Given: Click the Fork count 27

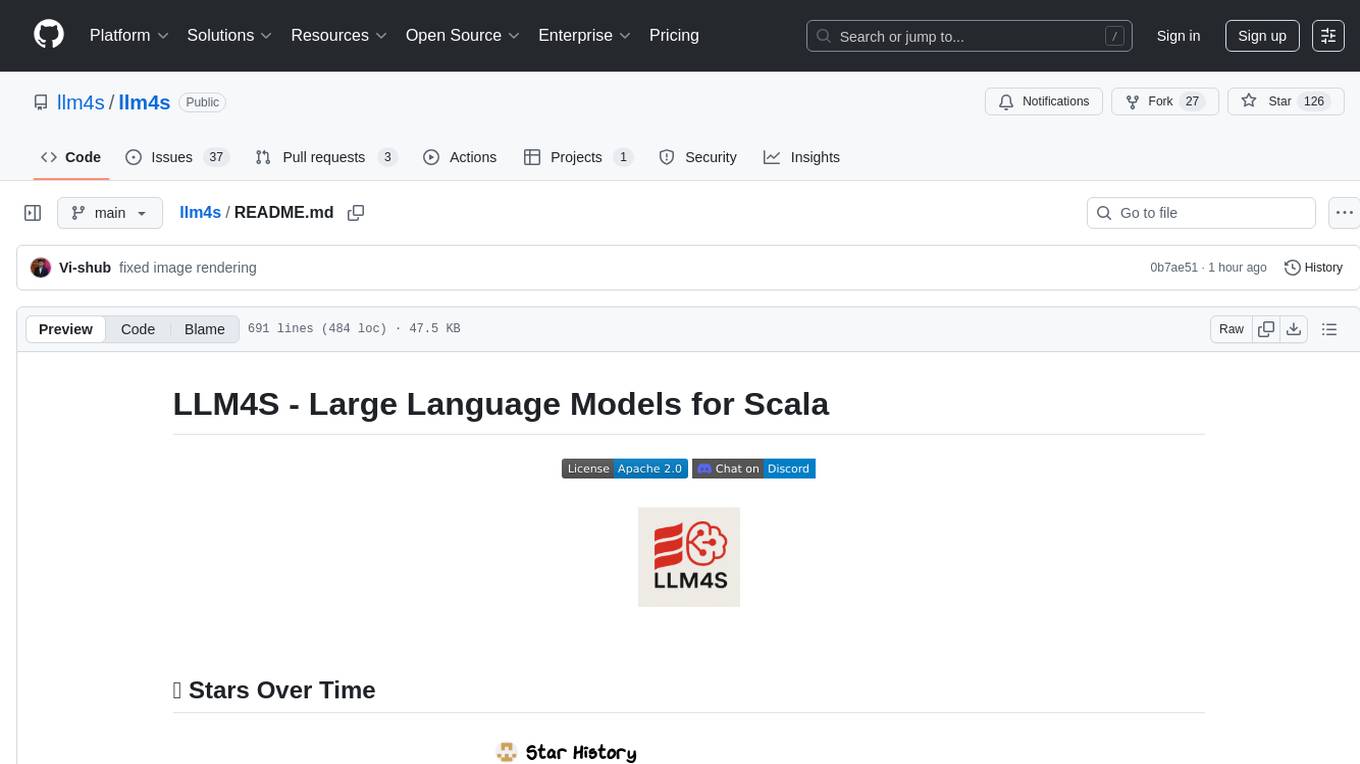Looking at the screenshot, I should pos(1192,102).
